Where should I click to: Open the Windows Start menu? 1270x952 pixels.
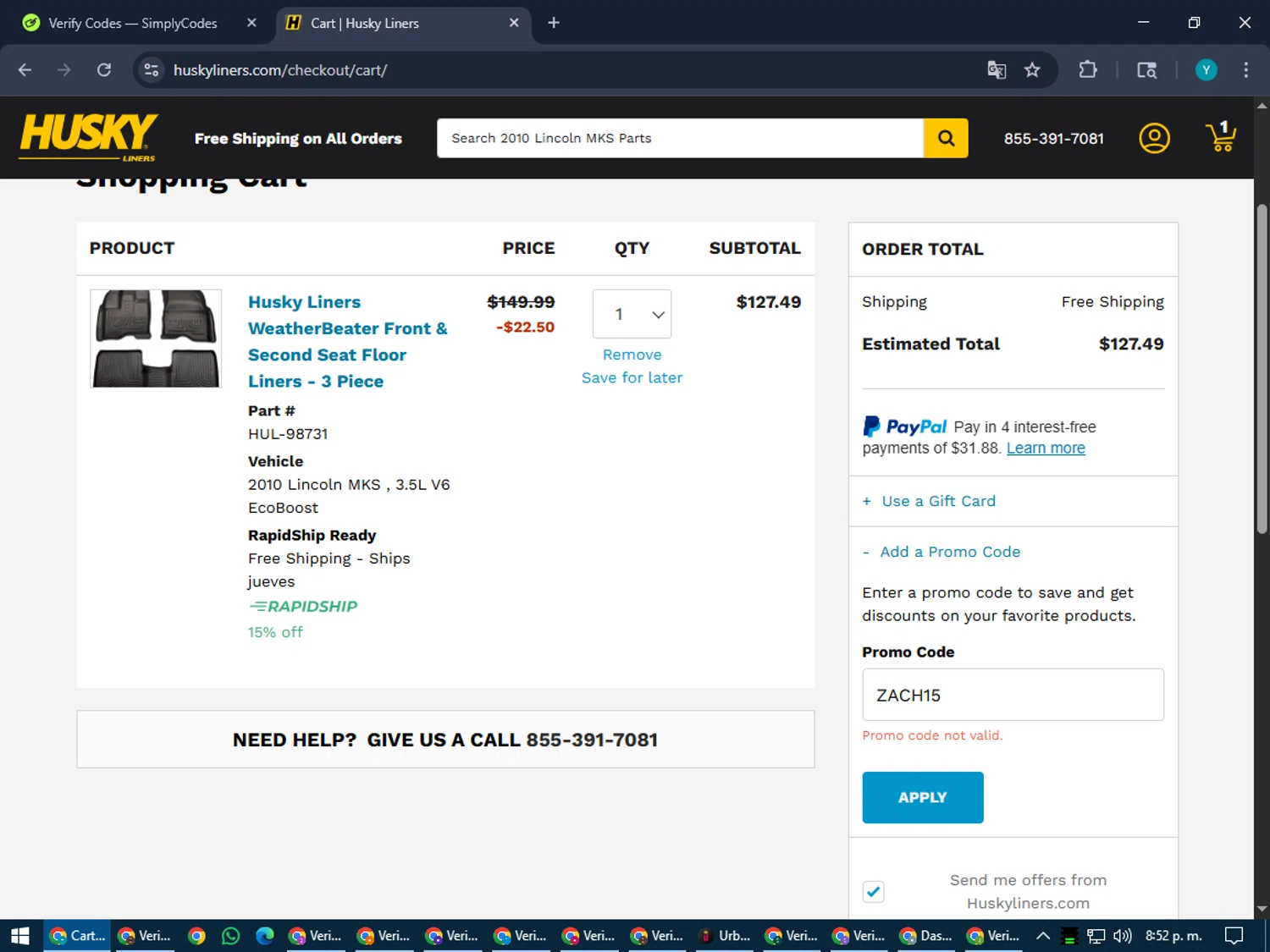(20, 936)
